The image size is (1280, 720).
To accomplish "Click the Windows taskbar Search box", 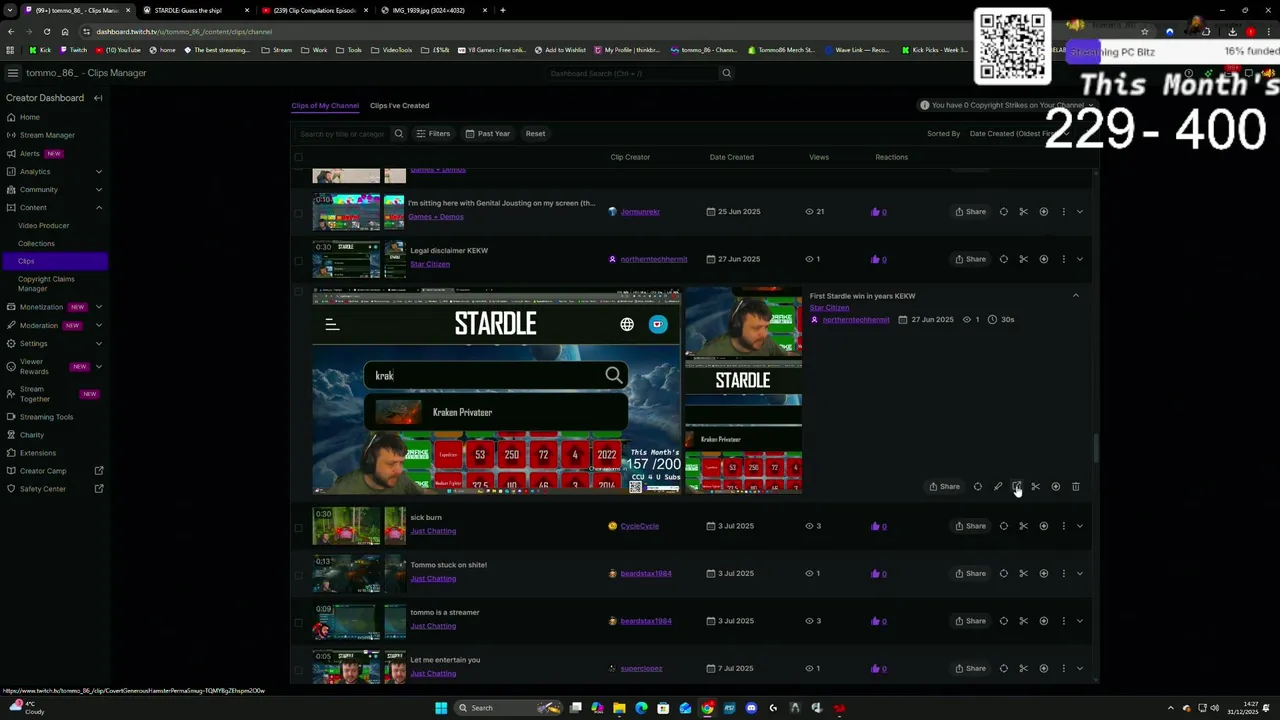I will (508, 708).
